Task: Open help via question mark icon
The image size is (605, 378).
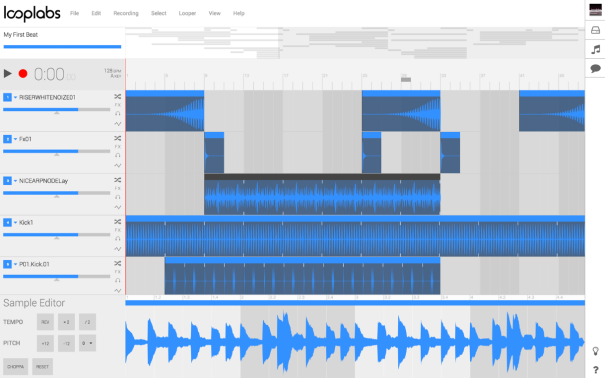Action: tap(596, 370)
